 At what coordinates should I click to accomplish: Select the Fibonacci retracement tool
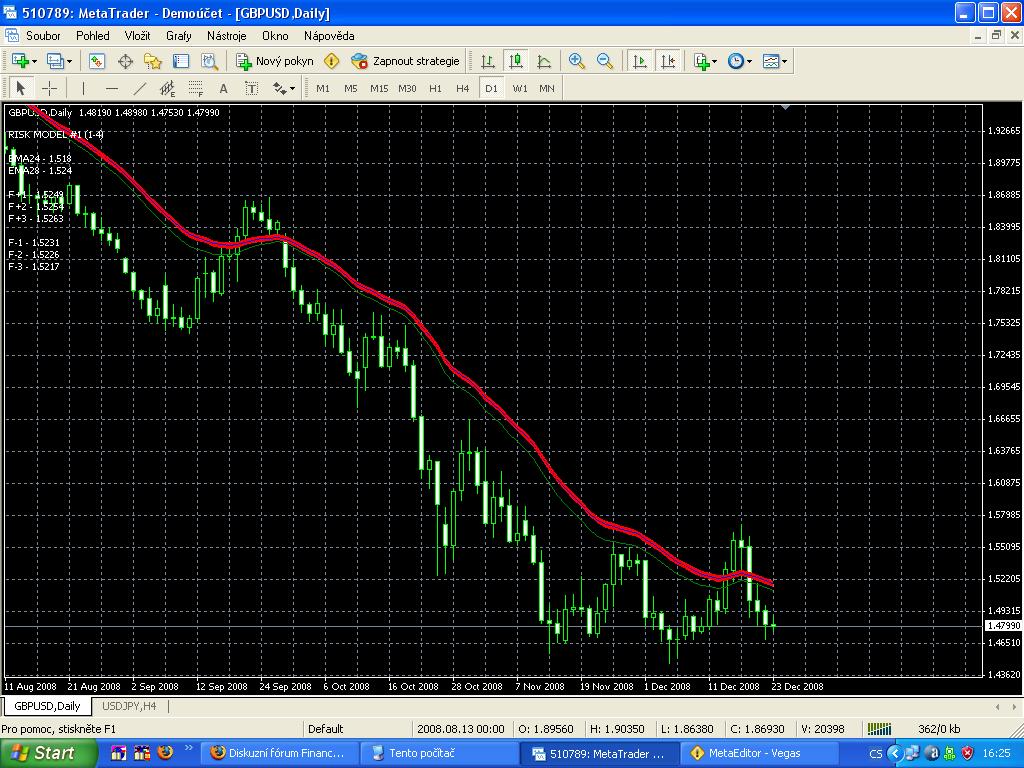pyautogui.click(x=196, y=88)
